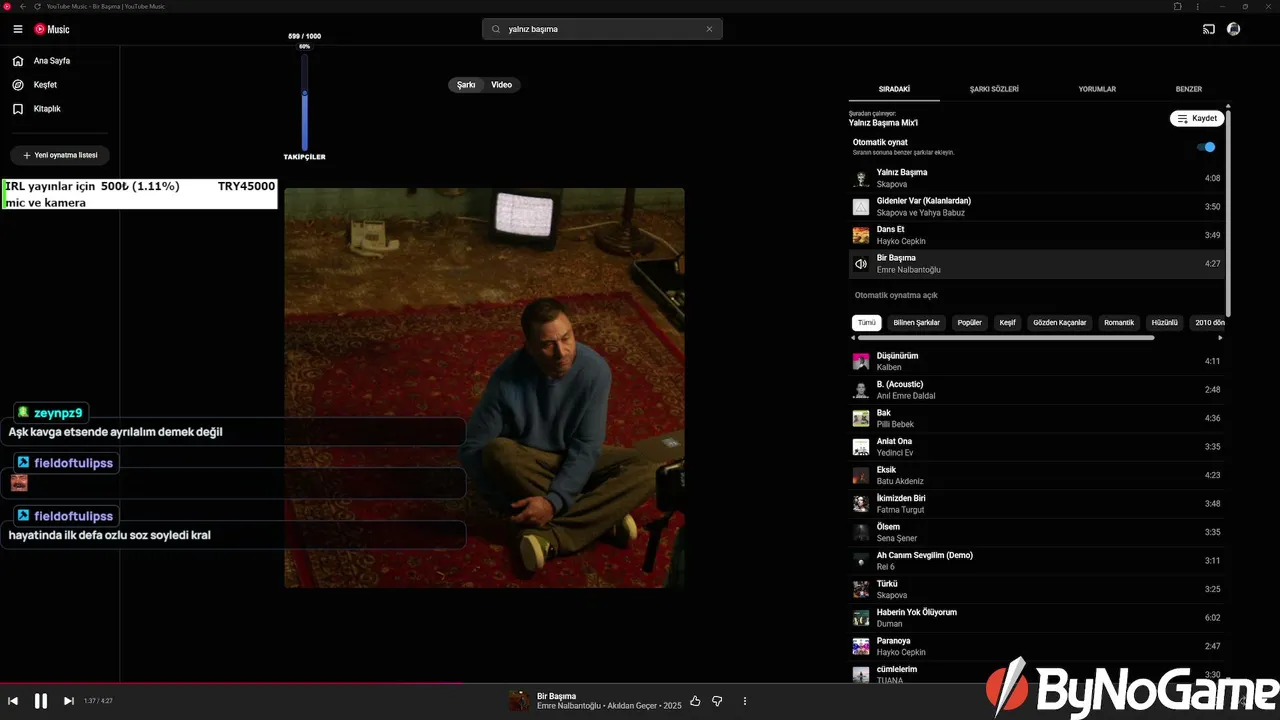
Task: Switch to Video mode
Action: coord(502,85)
